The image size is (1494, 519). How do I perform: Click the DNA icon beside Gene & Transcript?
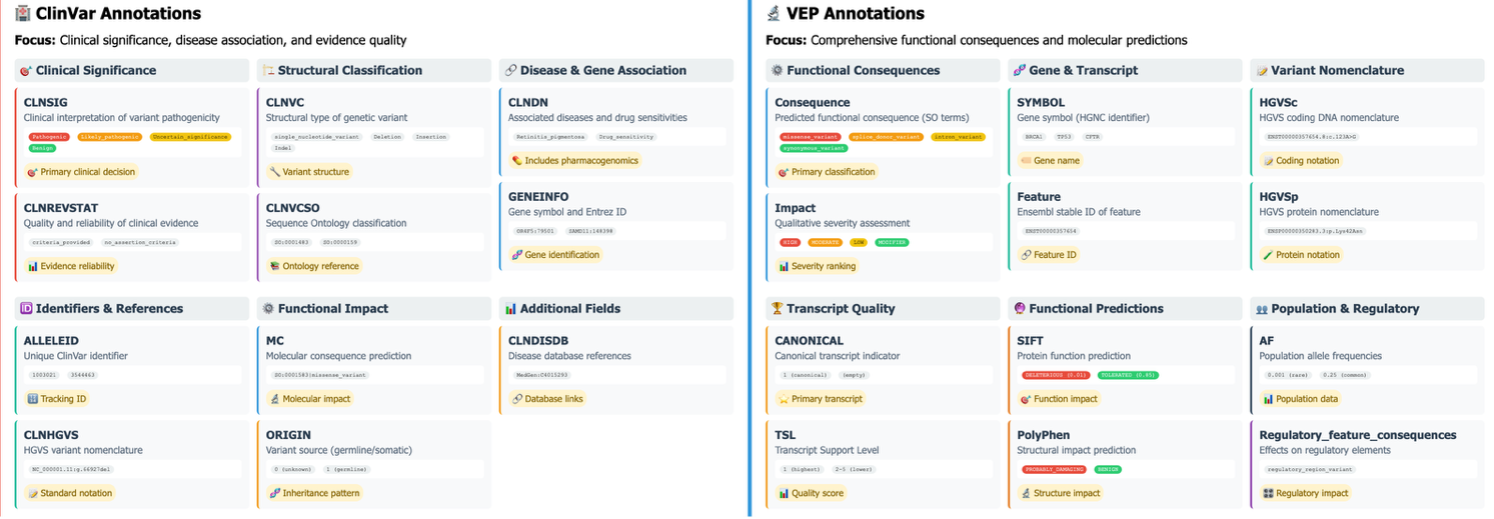coord(1019,71)
